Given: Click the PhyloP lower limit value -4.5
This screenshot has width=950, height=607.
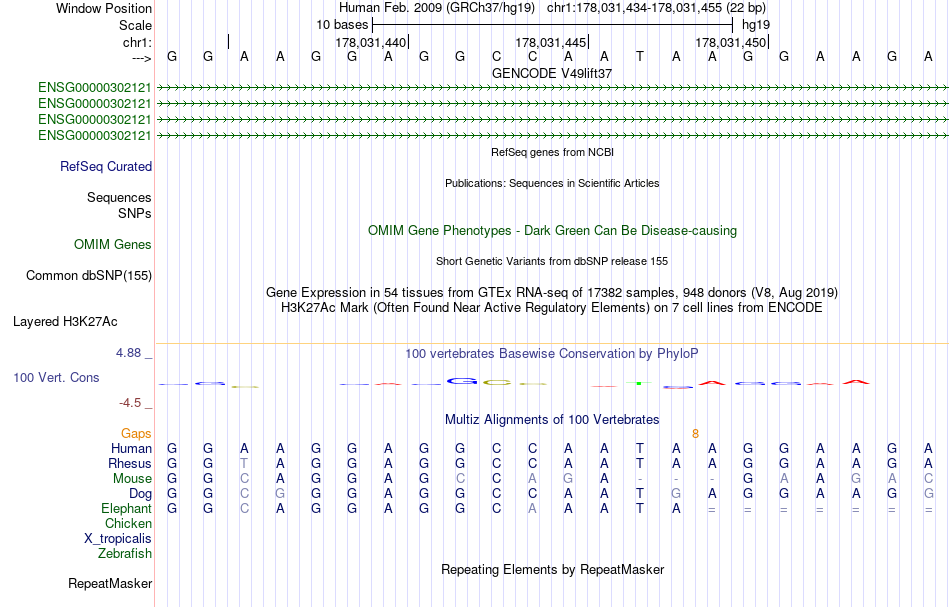Looking at the screenshot, I should (130, 403).
